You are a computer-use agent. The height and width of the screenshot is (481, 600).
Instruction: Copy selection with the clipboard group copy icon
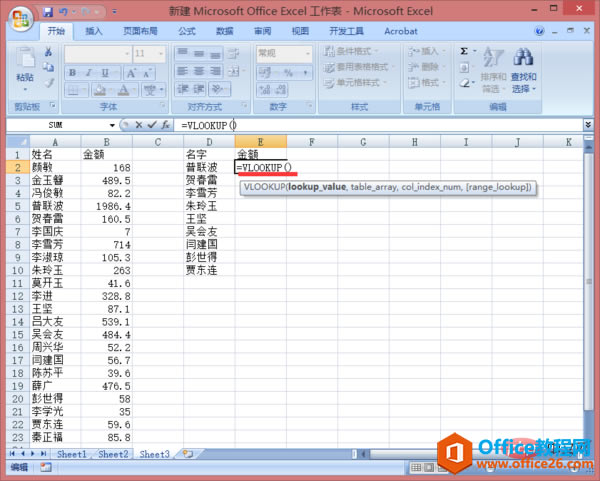pyautogui.click(x=49, y=67)
